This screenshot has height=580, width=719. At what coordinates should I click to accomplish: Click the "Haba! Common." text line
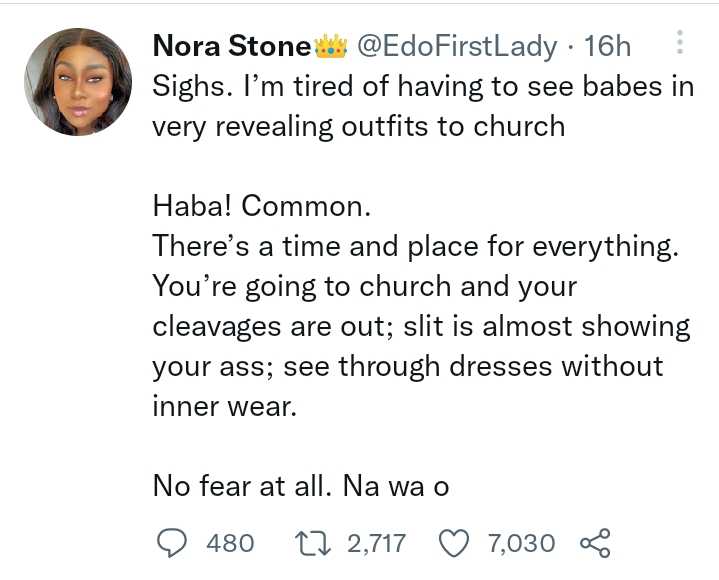click(x=260, y=207)
